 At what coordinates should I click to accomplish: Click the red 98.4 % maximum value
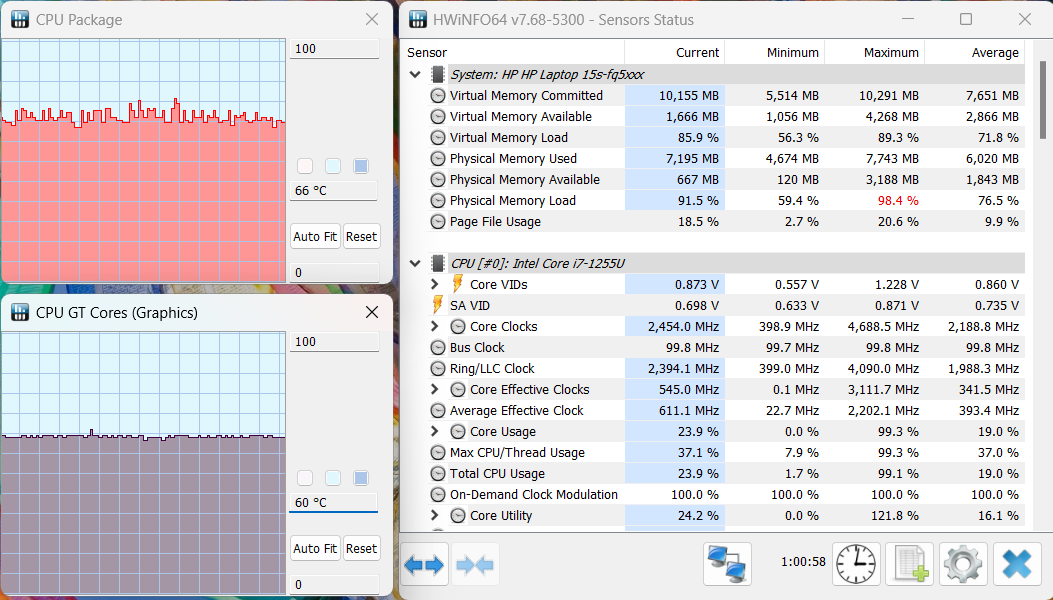[898, 200]
